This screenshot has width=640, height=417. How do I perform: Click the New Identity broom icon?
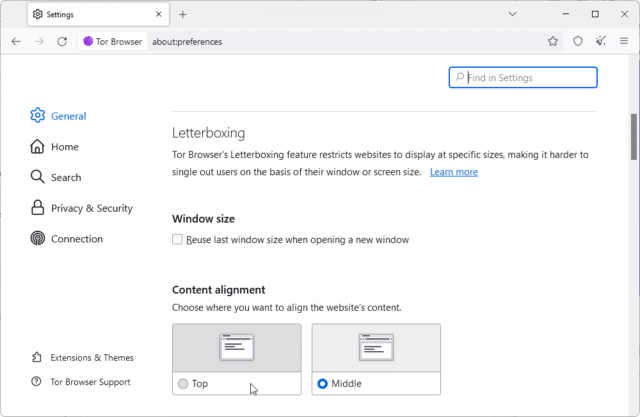coord(600,41)
